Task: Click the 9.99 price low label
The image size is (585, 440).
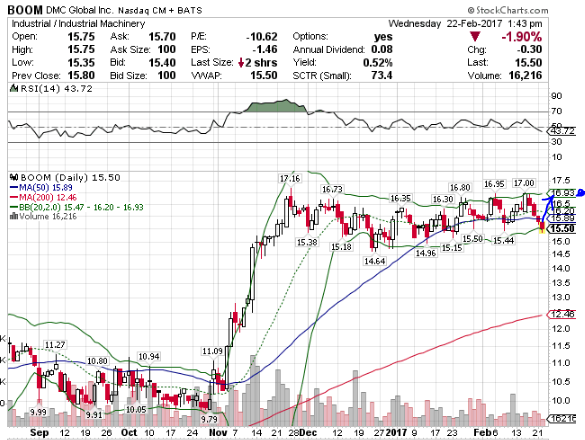Action: coord(38,412)
